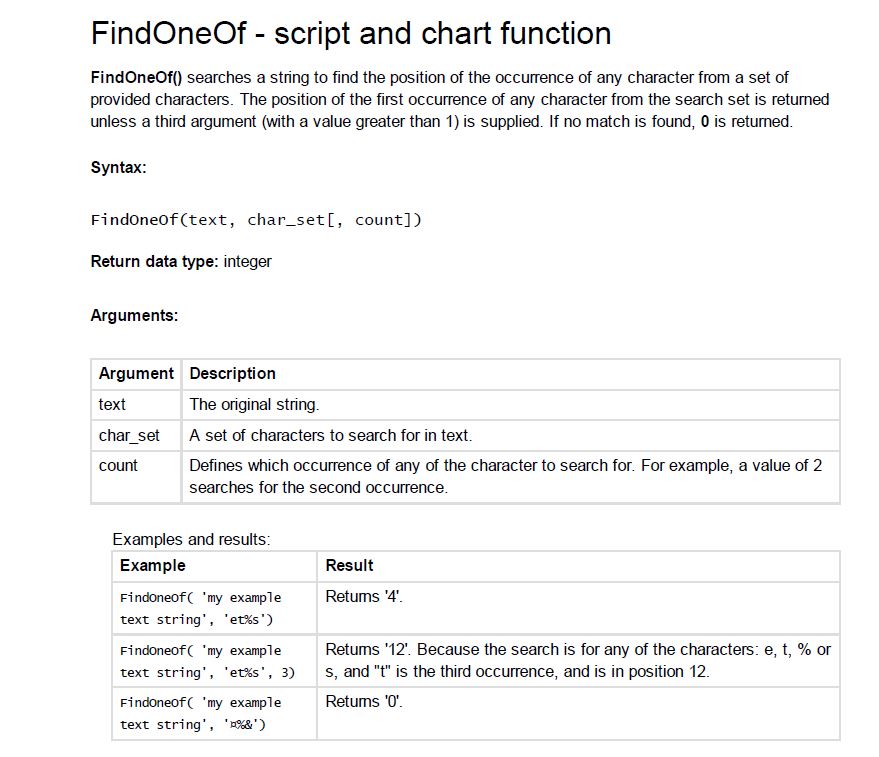This screenshot has height=757, width=879.
Task: Click the Arguments: heading
Action: coord(134,315)
